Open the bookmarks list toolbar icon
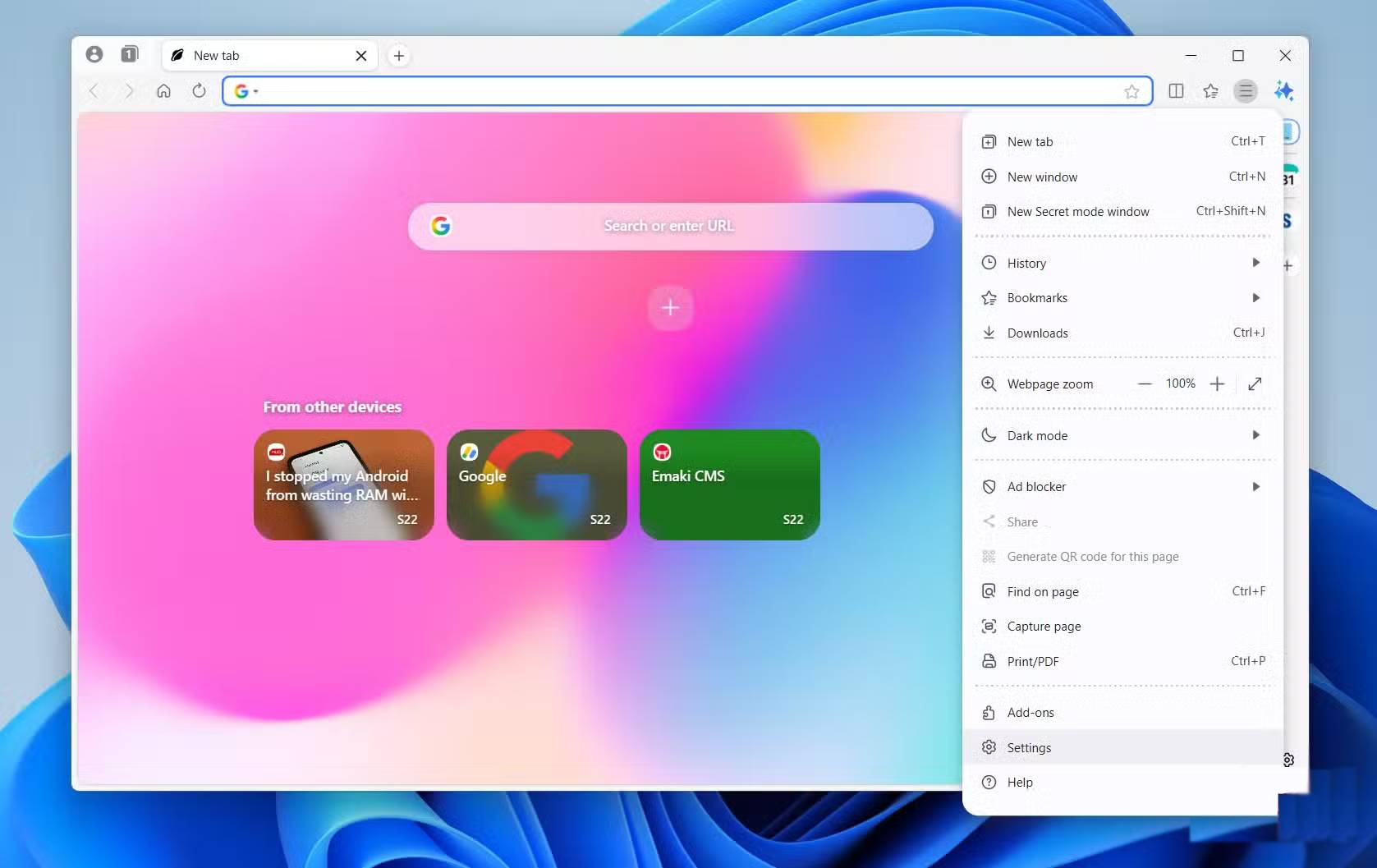 click(1211, 91)
